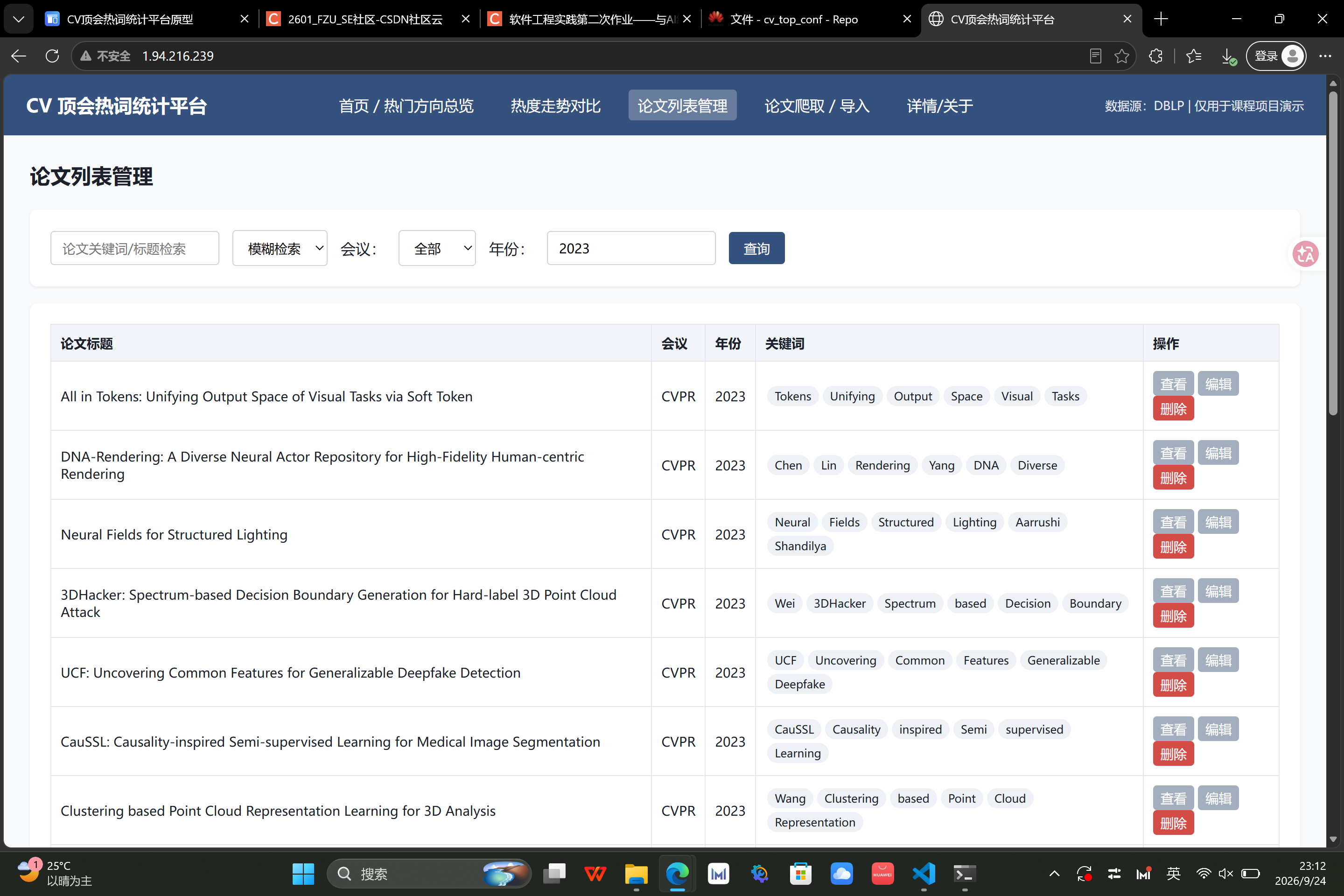Click 删除 for the 3DHacker paper
Image resolution: width=1344 pixels, height=896 pixels.
[1173, 616]
